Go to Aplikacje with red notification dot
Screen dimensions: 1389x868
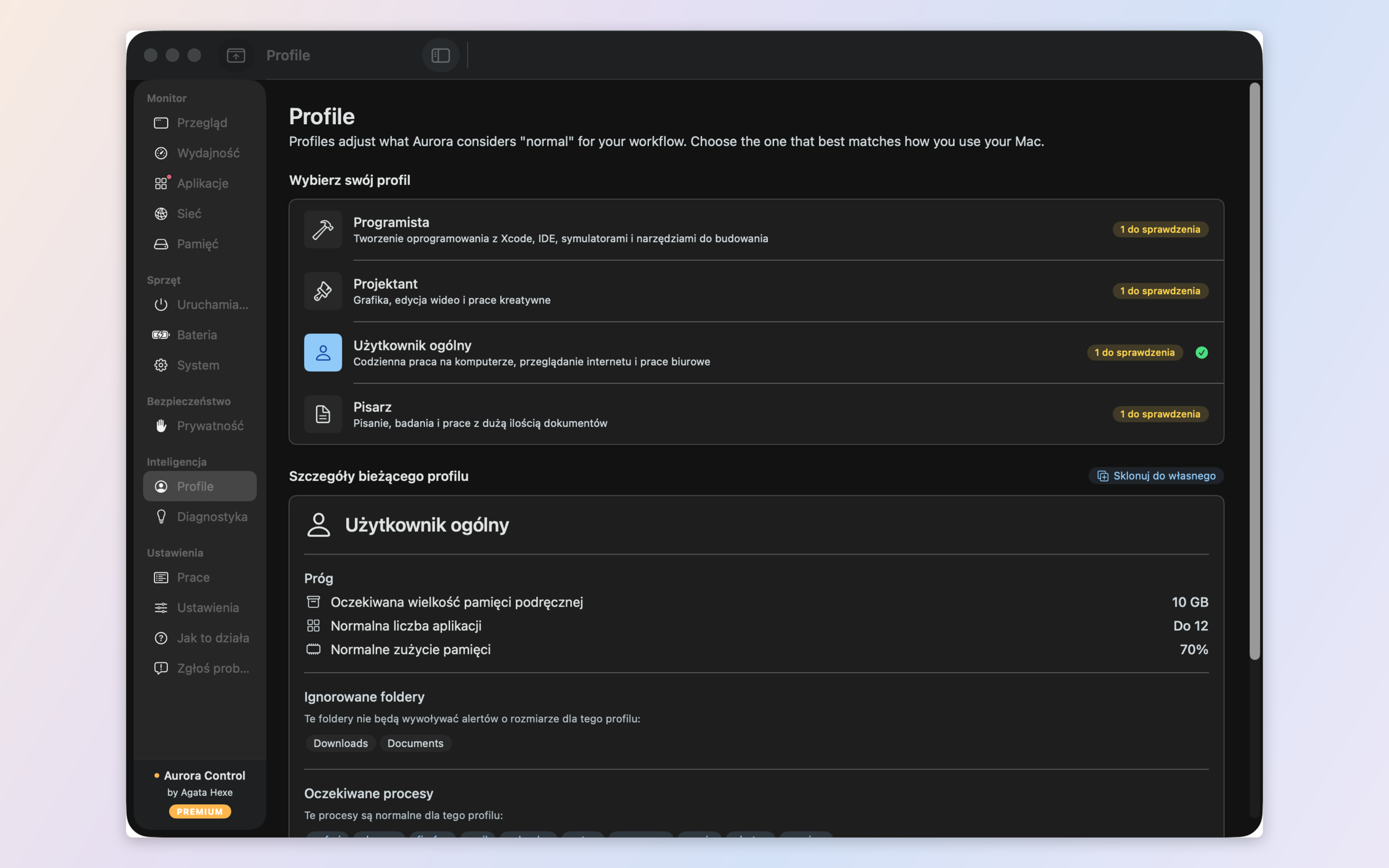(x=200, y=183)
